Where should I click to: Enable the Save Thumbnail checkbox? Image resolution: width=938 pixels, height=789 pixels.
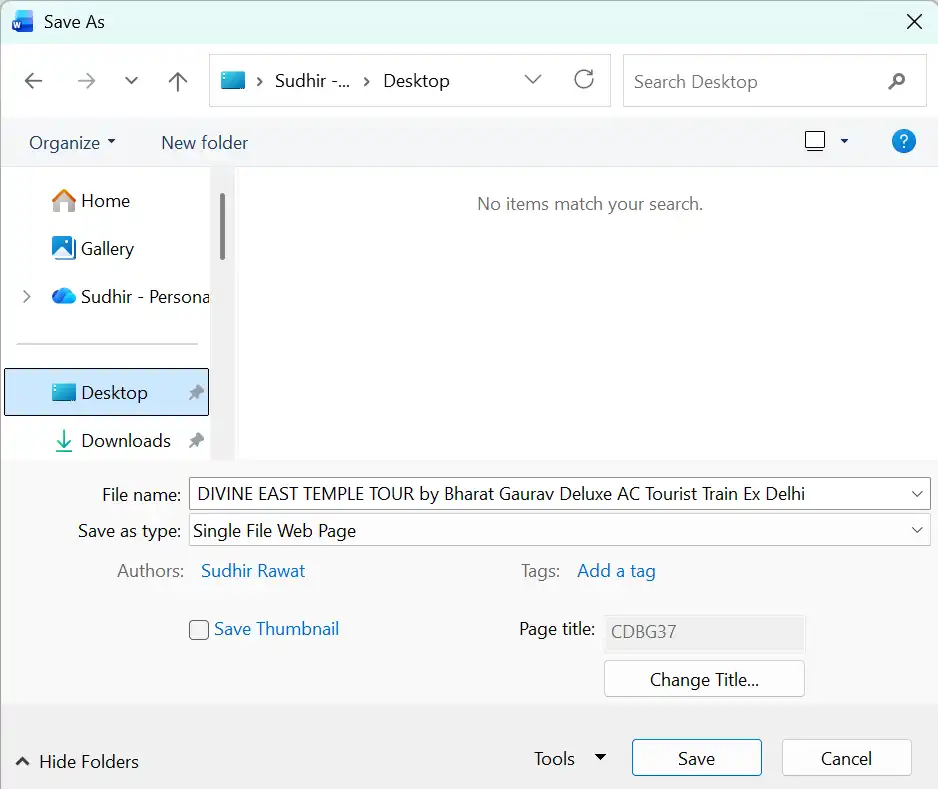tap(200, 630)
